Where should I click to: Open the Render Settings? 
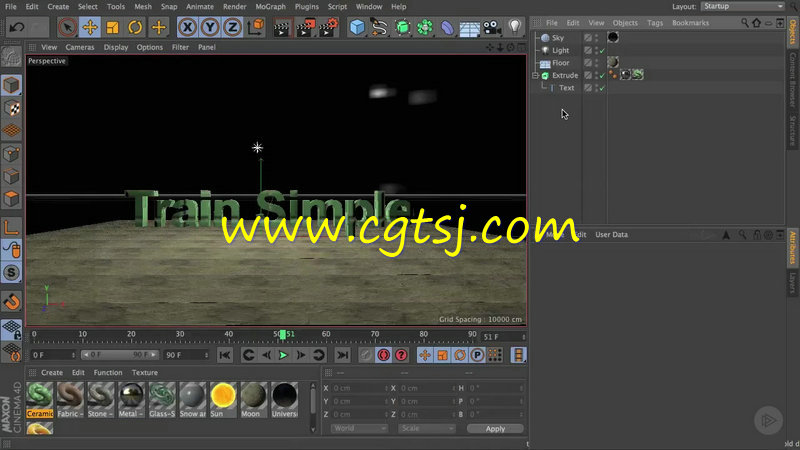[x=329, y=28]
